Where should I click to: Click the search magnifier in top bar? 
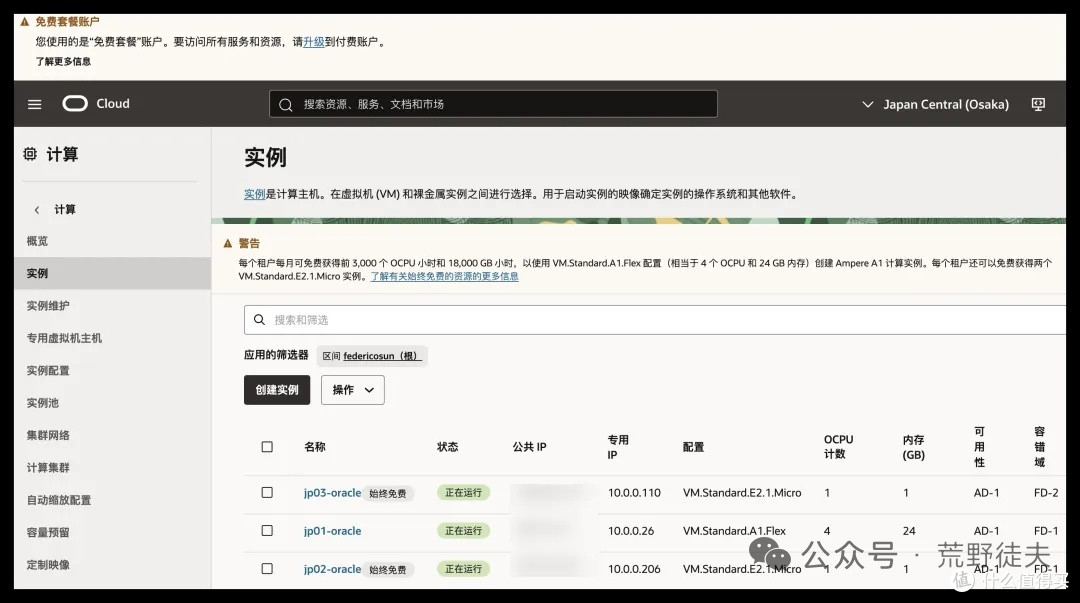(285, 105)
